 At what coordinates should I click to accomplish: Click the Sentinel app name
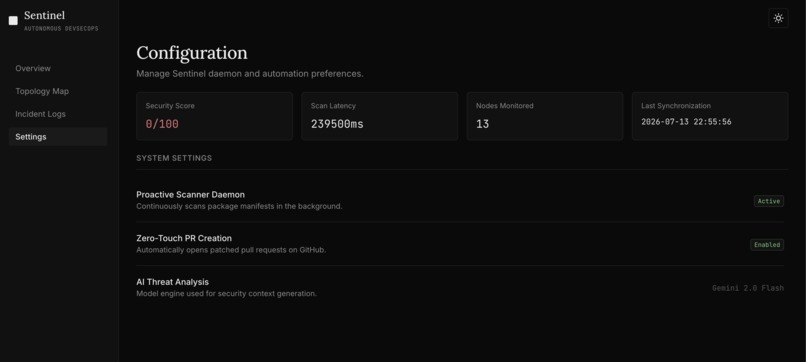[44, 15]
